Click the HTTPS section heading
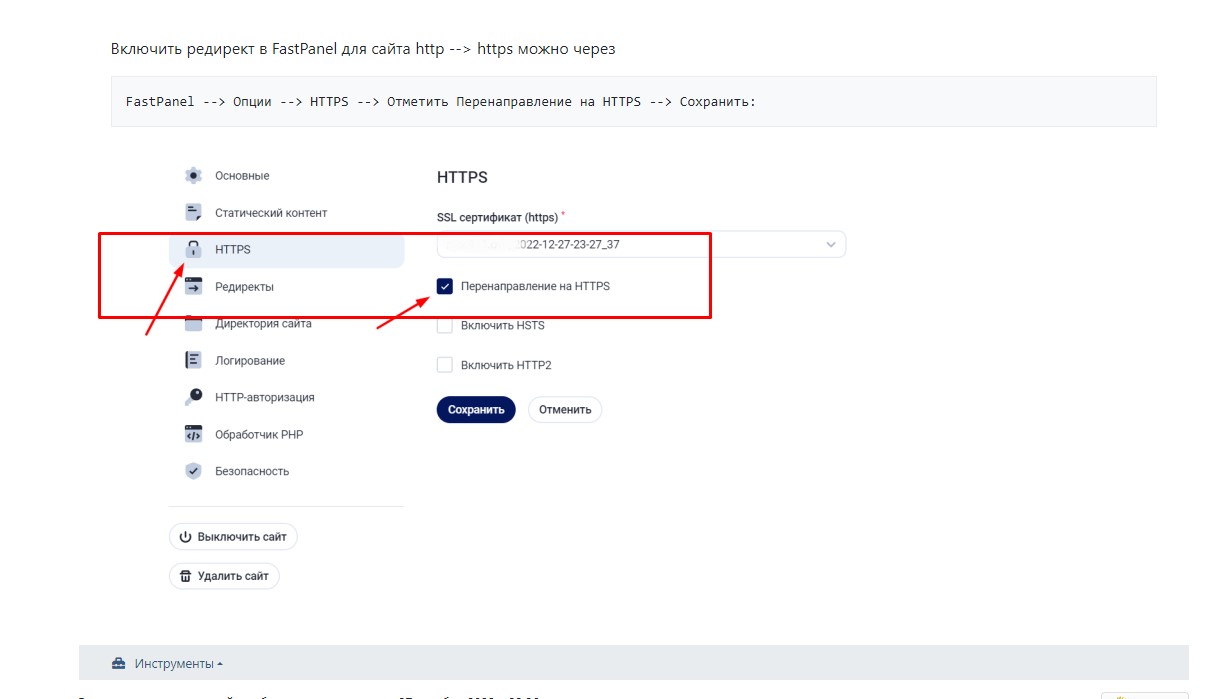The width and height of the screenshot is (1218, 699). [x=462, y=177]
